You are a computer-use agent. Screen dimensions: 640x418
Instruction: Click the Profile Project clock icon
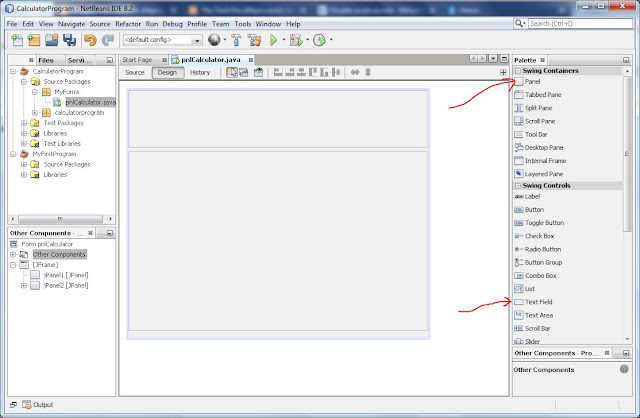[320, 40]
